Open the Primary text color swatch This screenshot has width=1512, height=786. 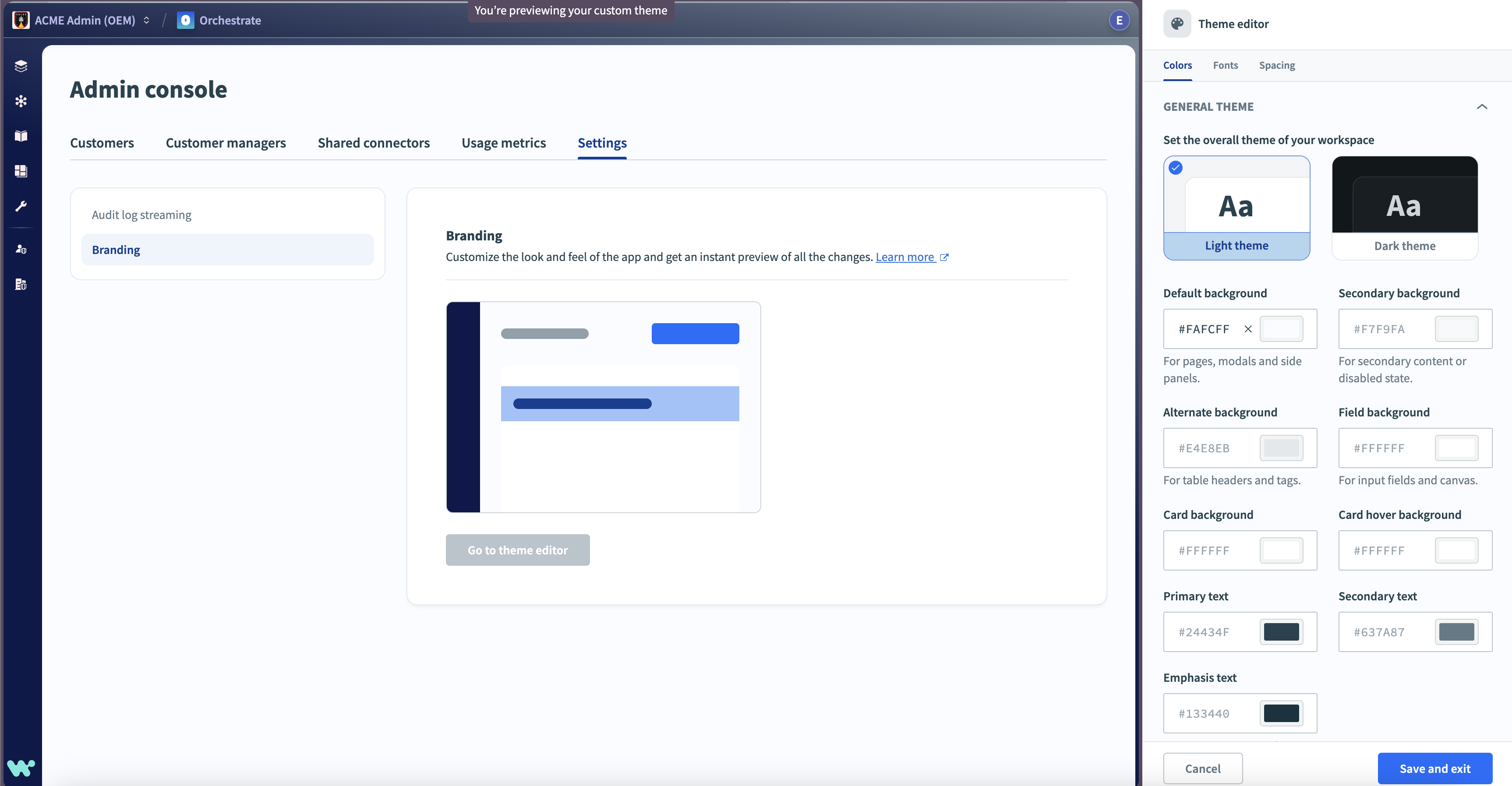(1281, 632)
